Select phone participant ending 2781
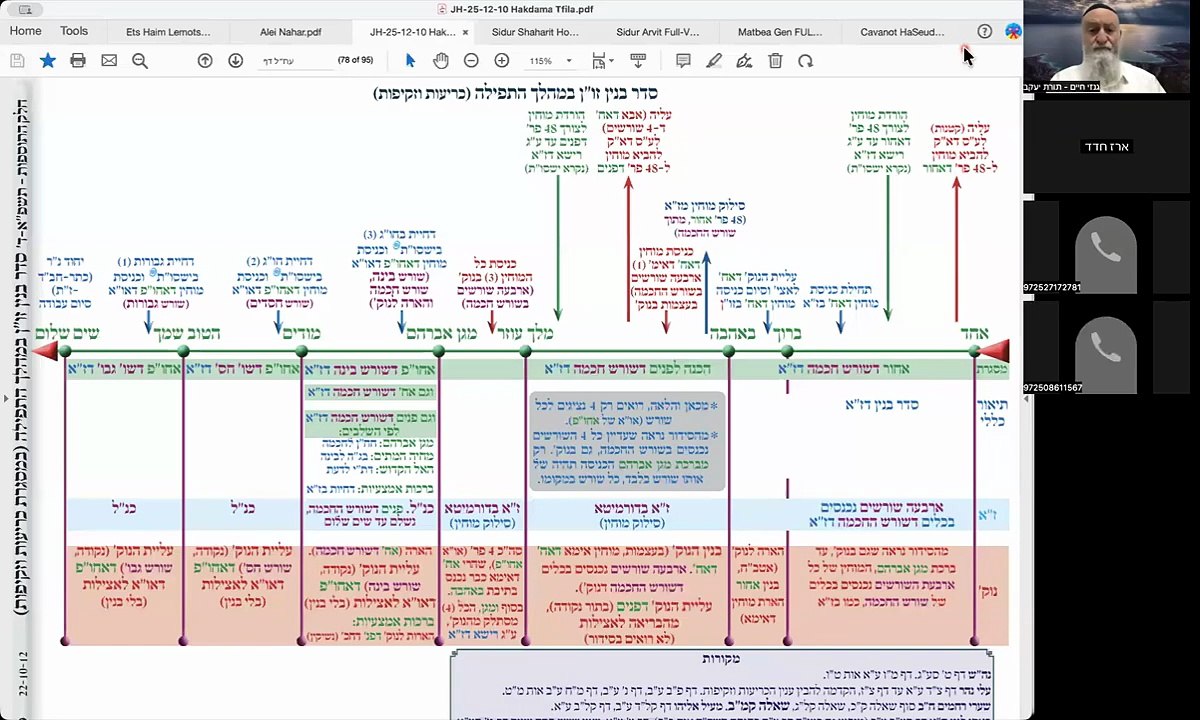The image size is (1200, 720). (x=1106, y=246)
